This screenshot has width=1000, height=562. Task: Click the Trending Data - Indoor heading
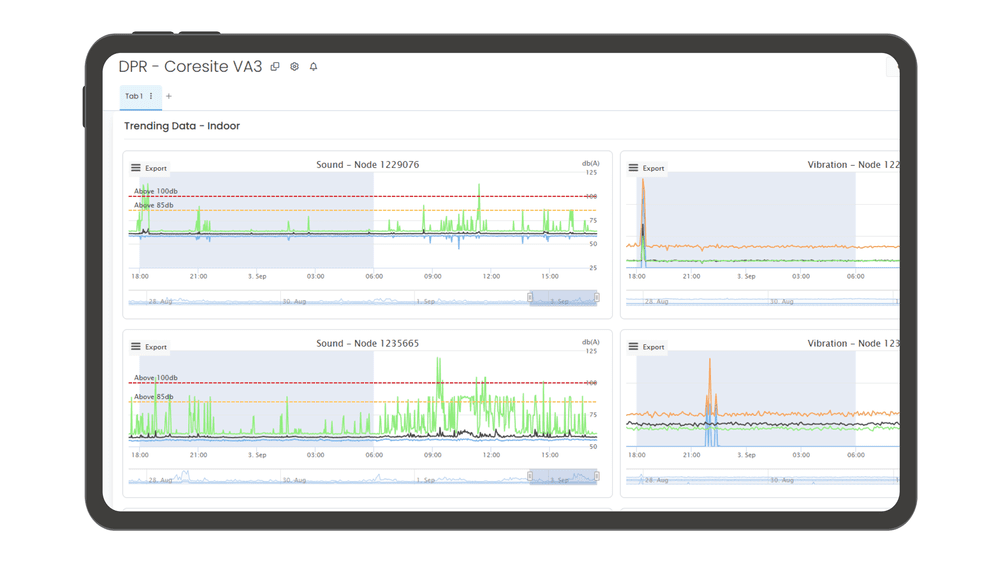point(182,126)
